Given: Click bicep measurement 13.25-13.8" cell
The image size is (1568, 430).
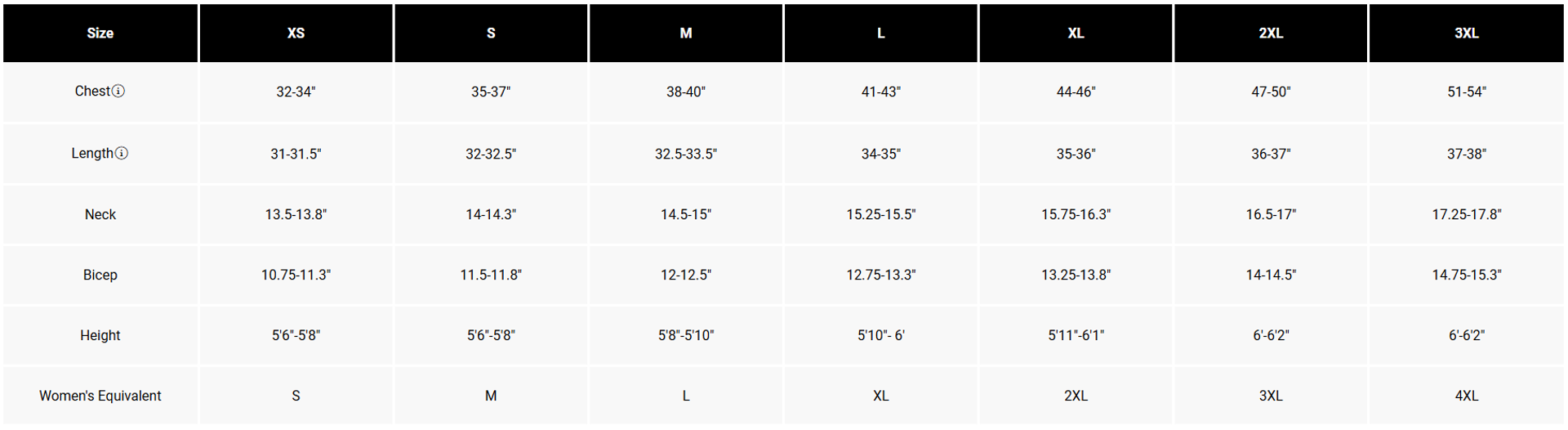Looking at the screenshot, I should [x=1076, y=275].
